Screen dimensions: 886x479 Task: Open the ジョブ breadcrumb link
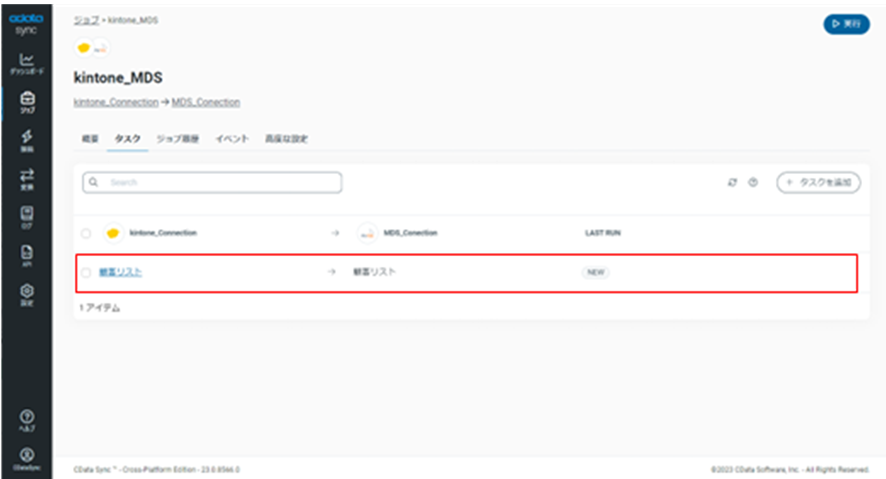click(86, 20)
